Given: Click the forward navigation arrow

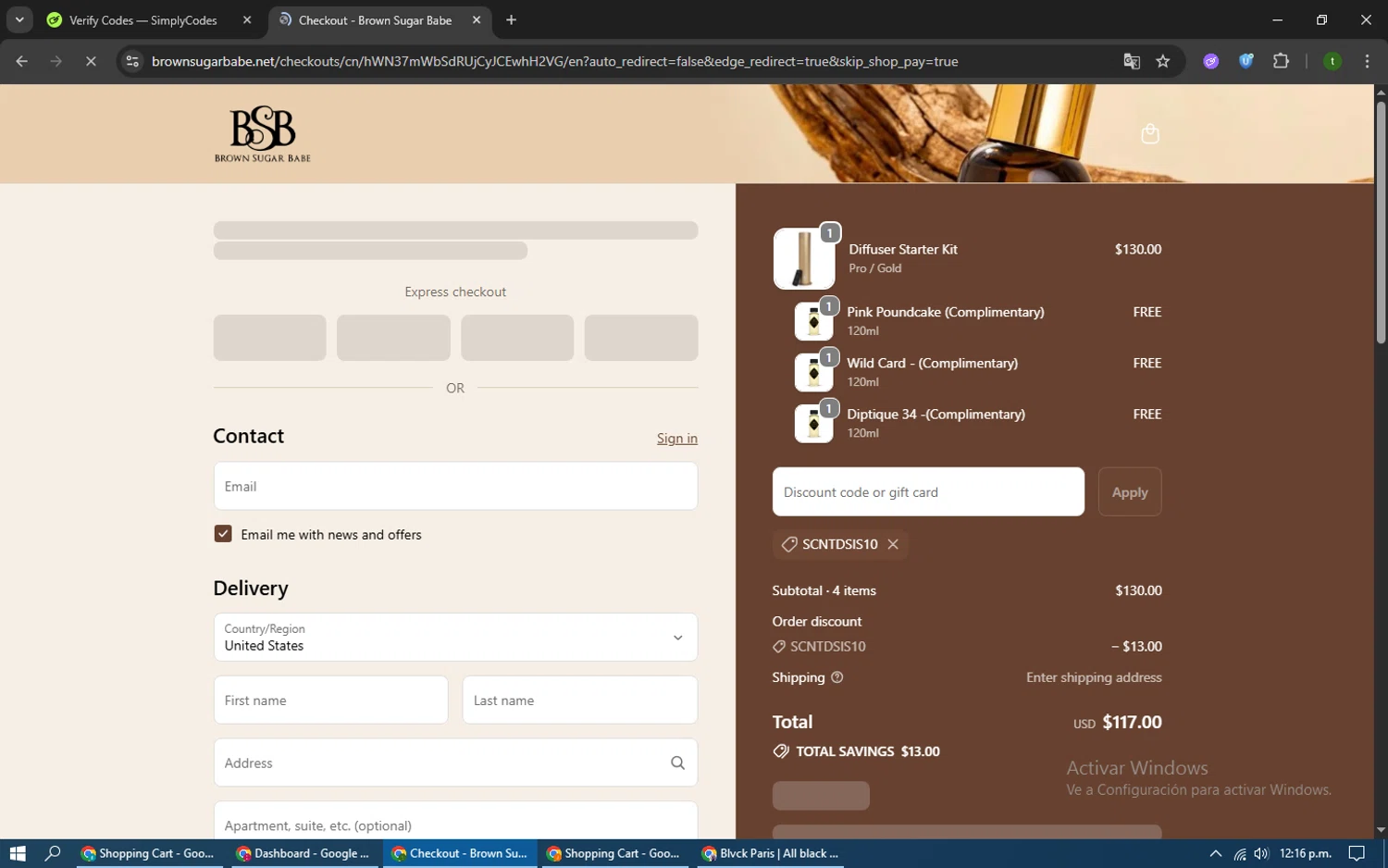Looking at the screenshot, I should (56, 61).
